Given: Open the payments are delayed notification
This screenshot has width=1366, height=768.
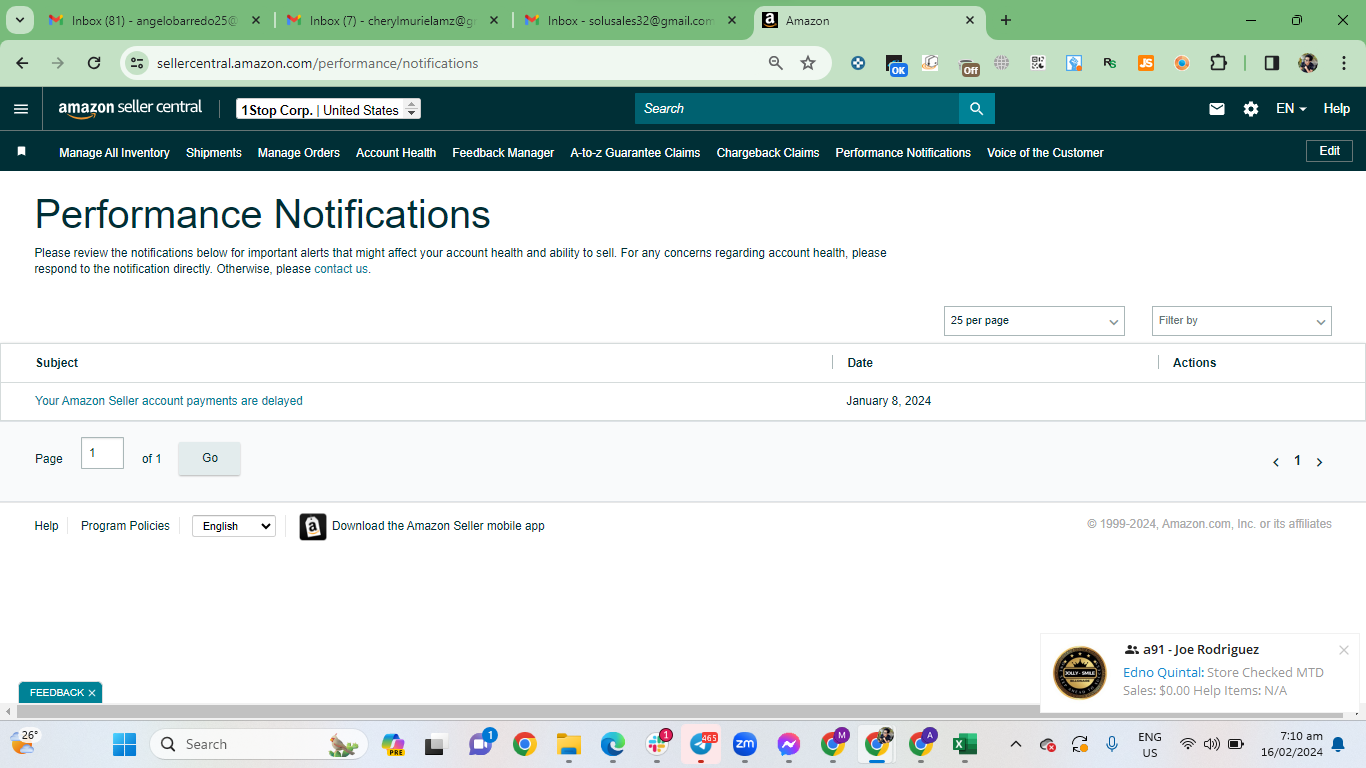Looking at the screenshot, I should tap(169, 401).
